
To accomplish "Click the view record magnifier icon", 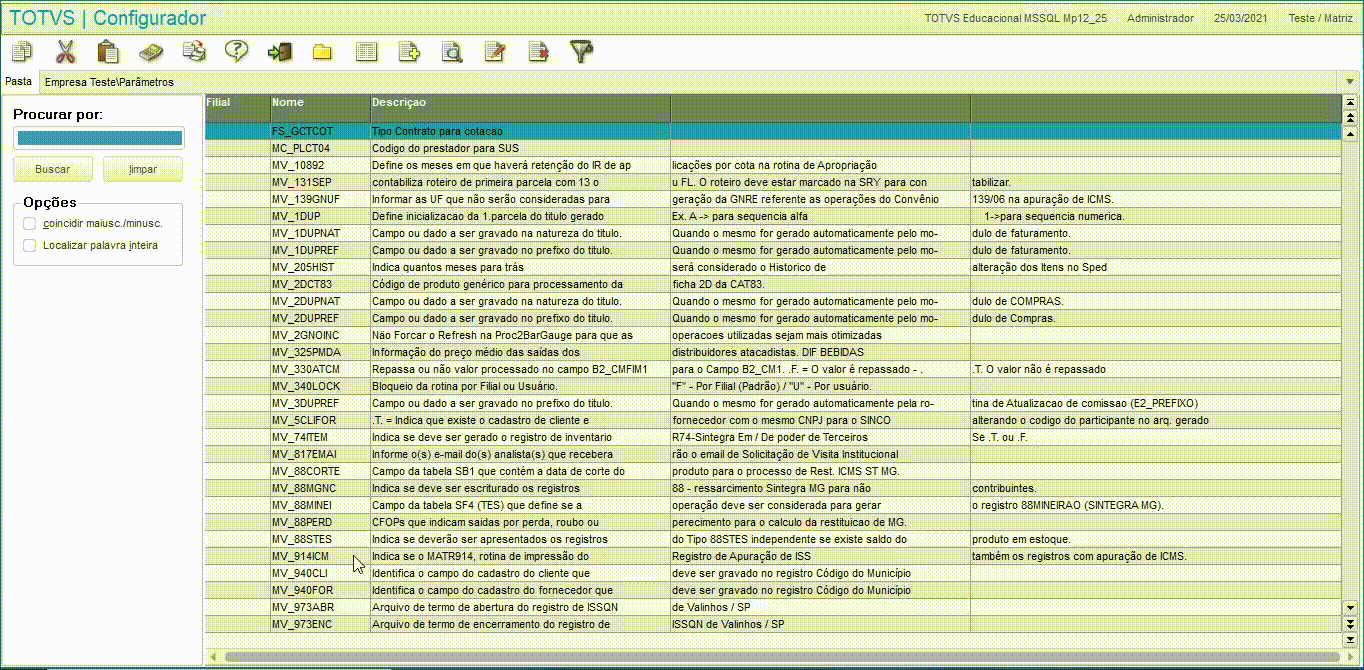I will [452, 51].
